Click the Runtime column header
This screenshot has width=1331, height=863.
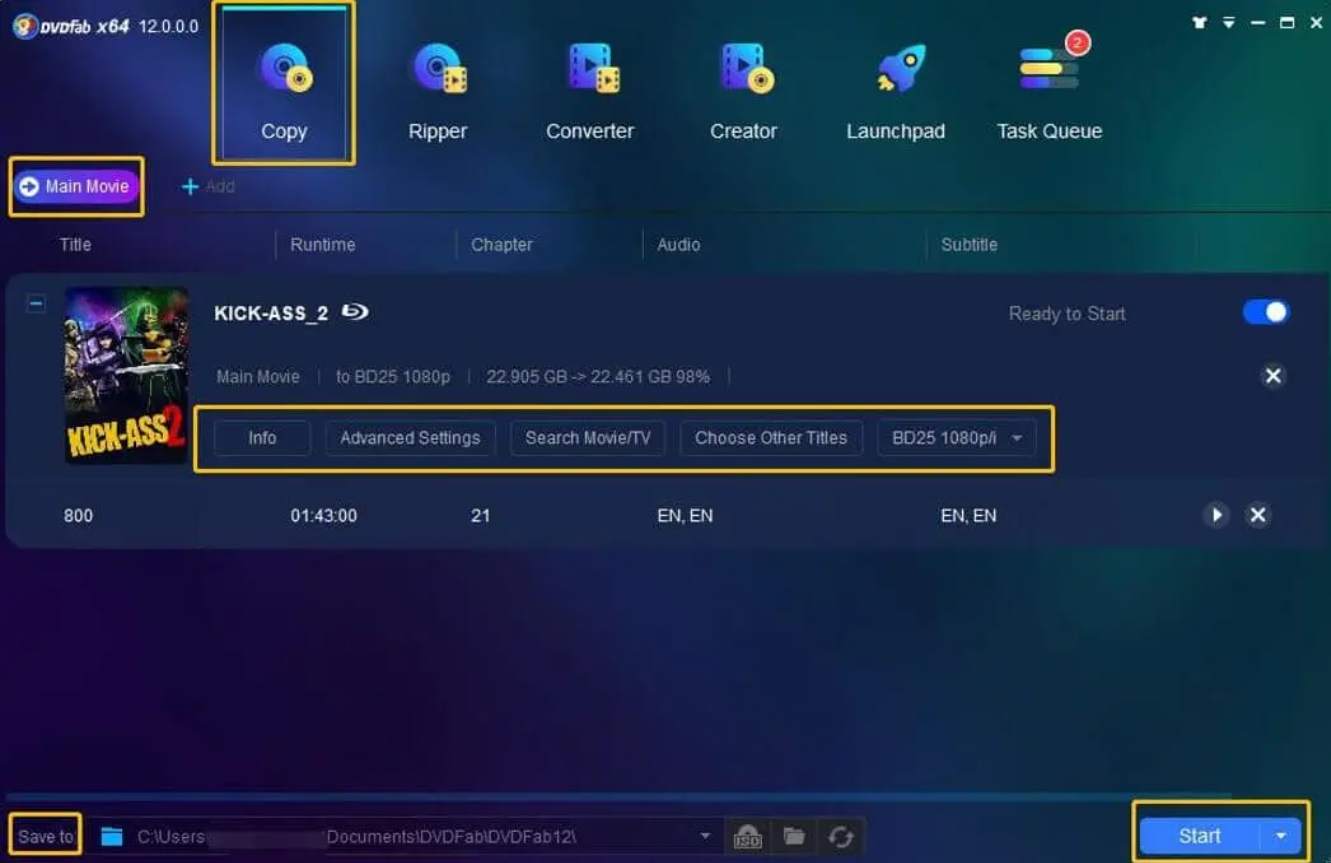[x=322, y=244]
